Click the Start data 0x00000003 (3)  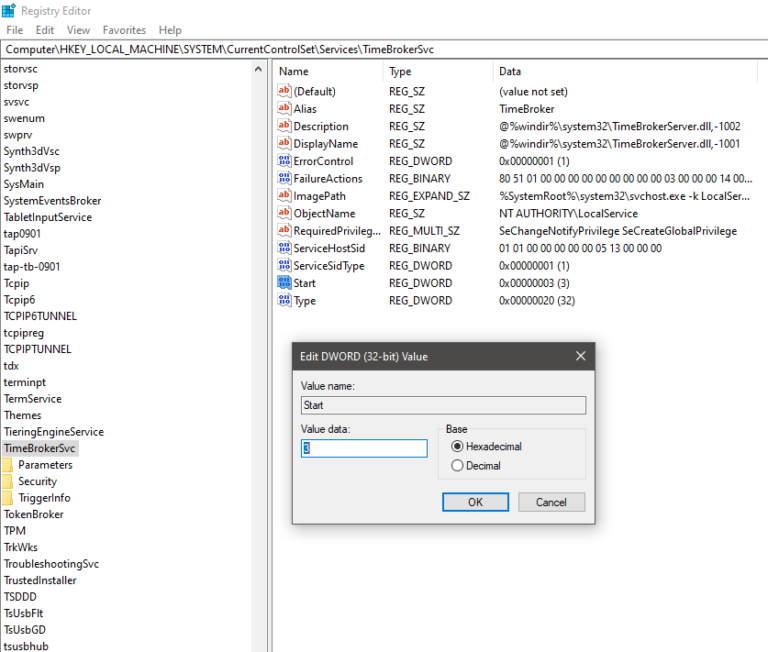coord(534,283)
